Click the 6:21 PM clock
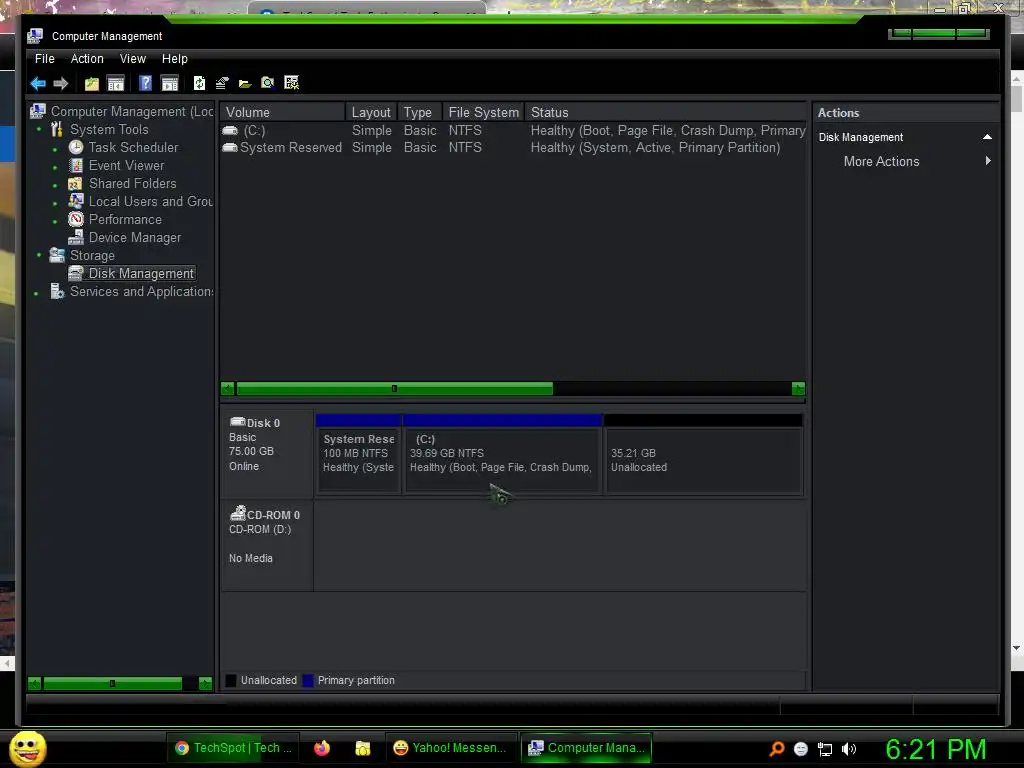Screen dimensions: 1024x768 coord(935,749)
